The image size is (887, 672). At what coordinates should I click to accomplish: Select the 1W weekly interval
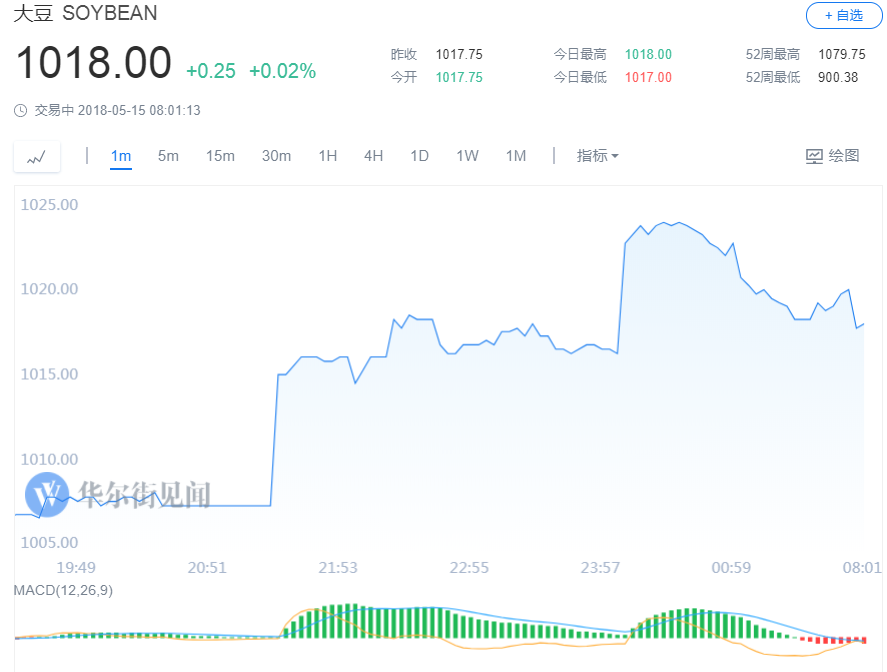(x=467, y=156)
